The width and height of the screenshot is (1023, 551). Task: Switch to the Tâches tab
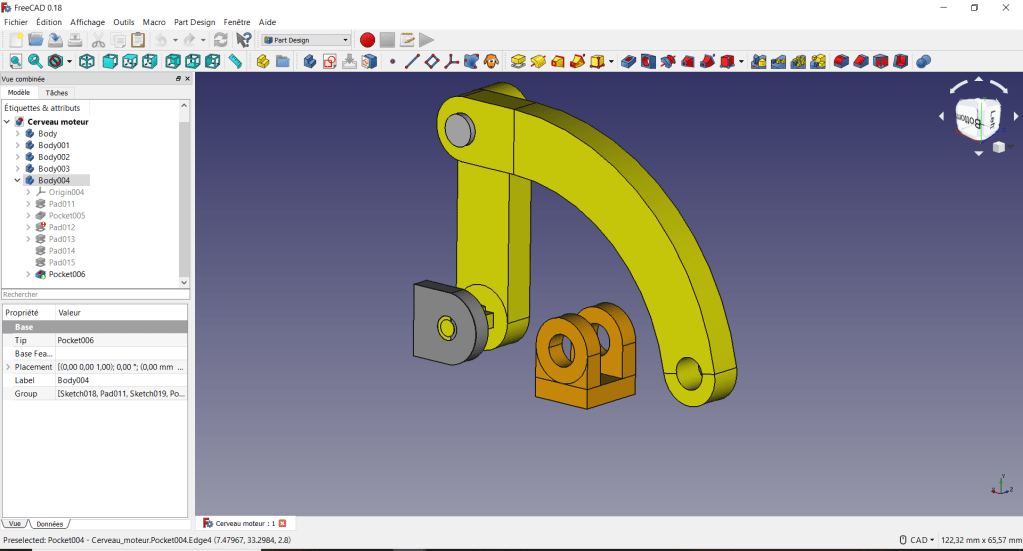click(57, 93)
